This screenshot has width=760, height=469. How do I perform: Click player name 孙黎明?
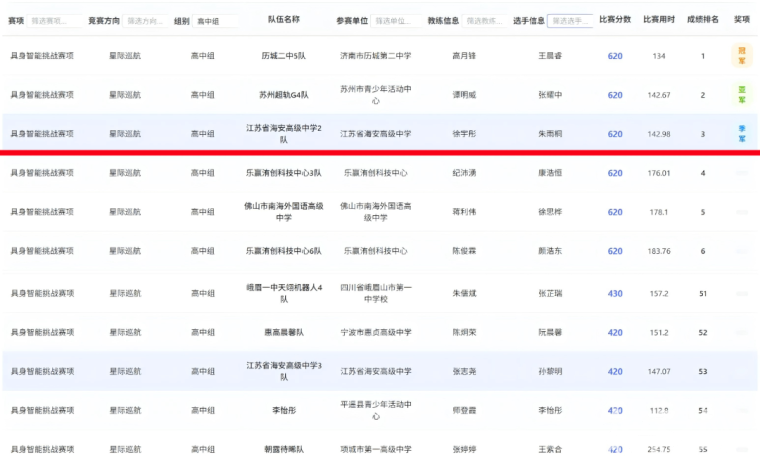[550, 371]
